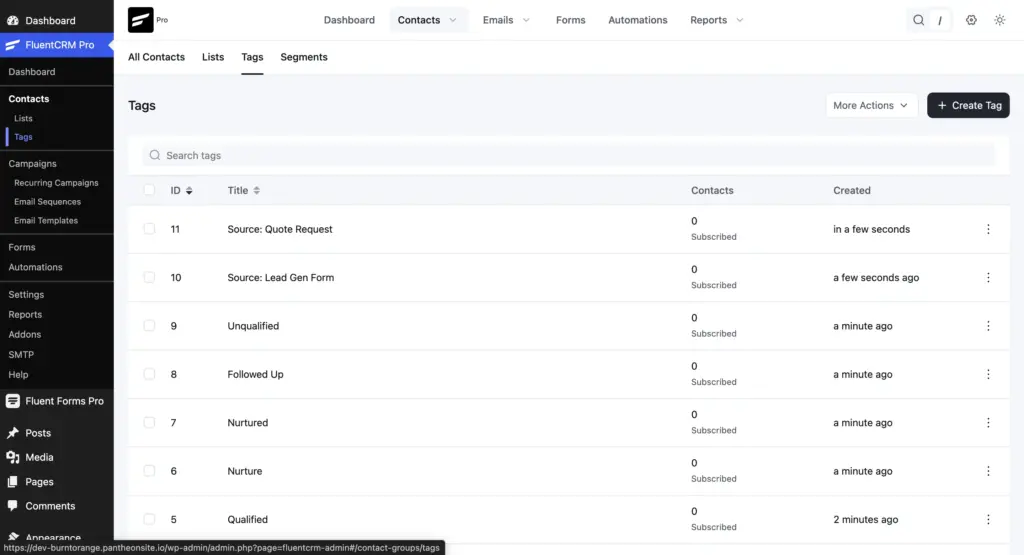Switch to the All Contacts tab

point(156,57)
